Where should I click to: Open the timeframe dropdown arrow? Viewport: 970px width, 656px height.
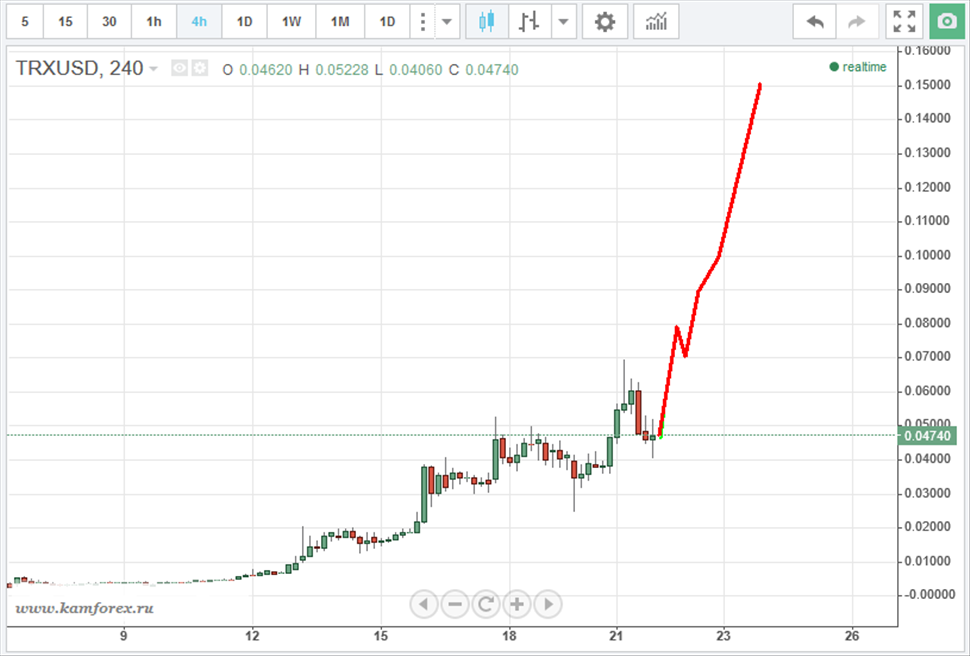click(x=447, y=22)
